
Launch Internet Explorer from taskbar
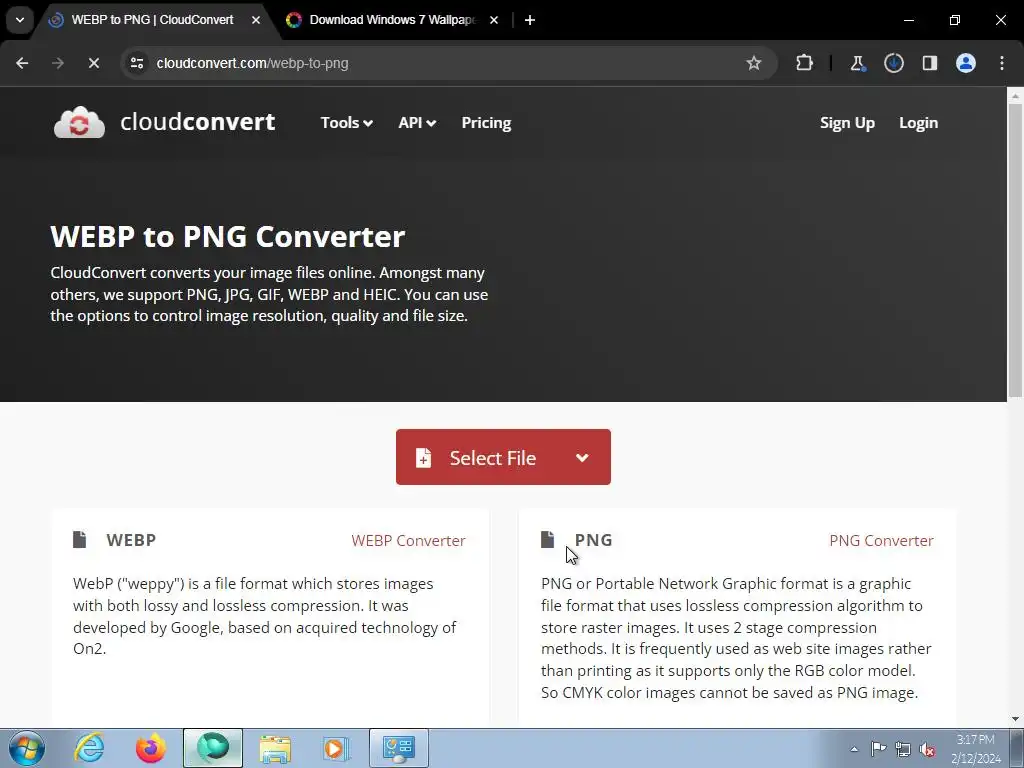89,748
